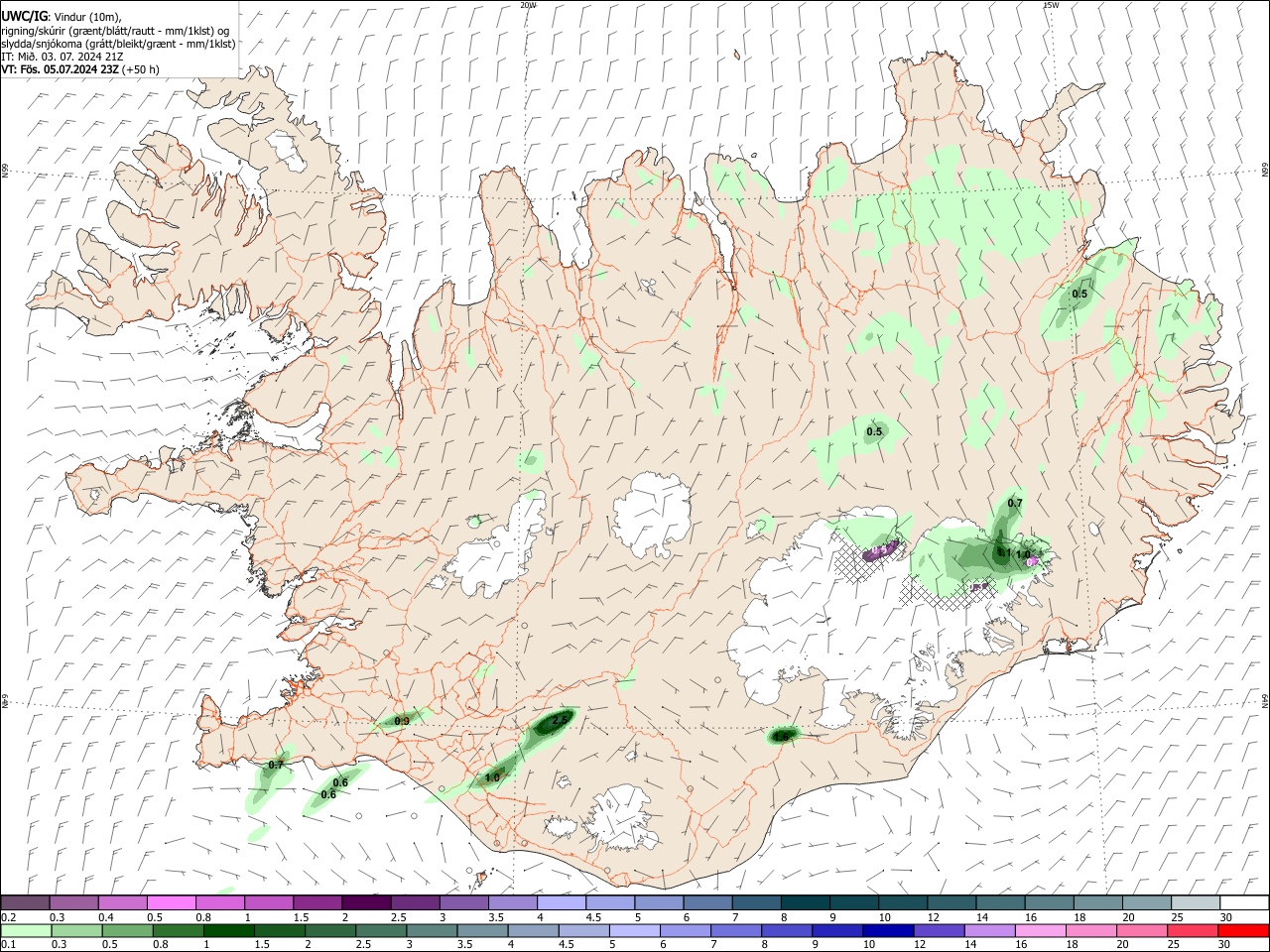Screen dimensions: 1270x952
Task: Pick the darkest green rain-scale swatch above 1
Action: pyautogui.click(x=228, y=930)
